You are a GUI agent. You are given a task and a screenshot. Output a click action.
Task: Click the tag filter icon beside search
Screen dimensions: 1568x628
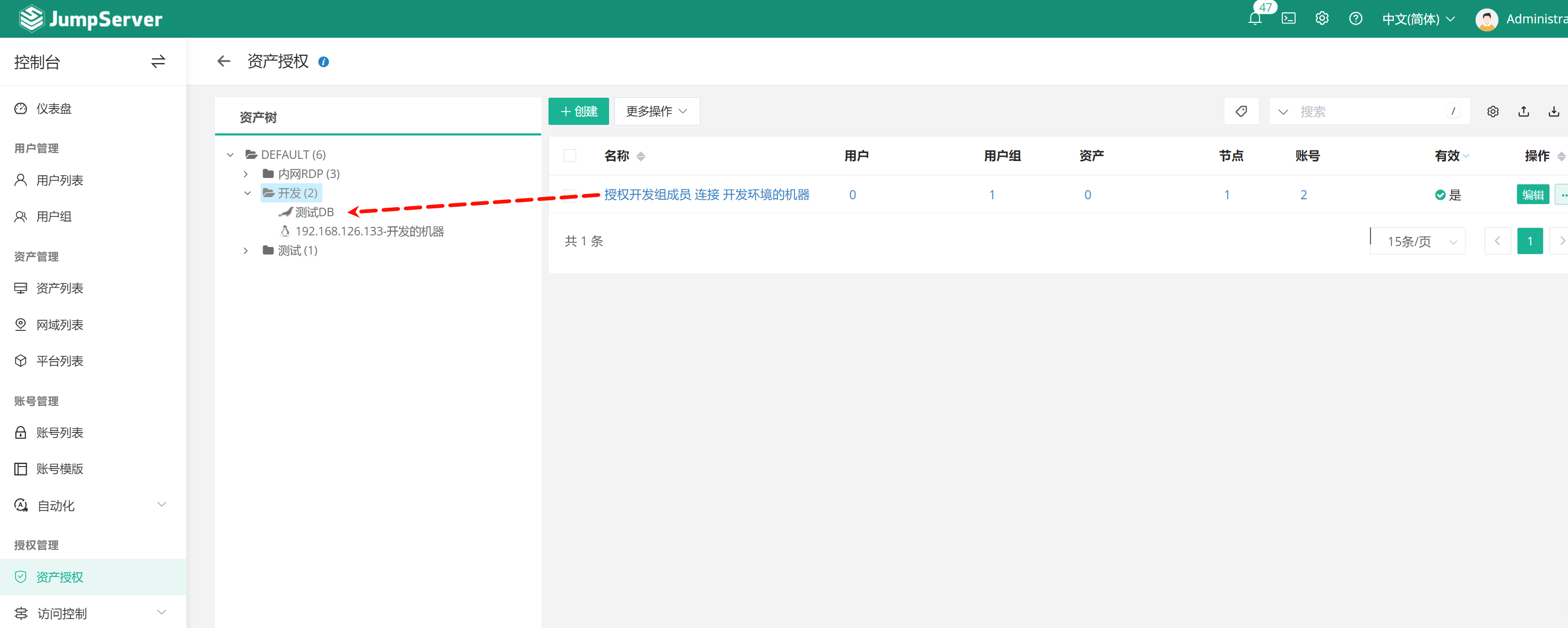coord(1241,112)
